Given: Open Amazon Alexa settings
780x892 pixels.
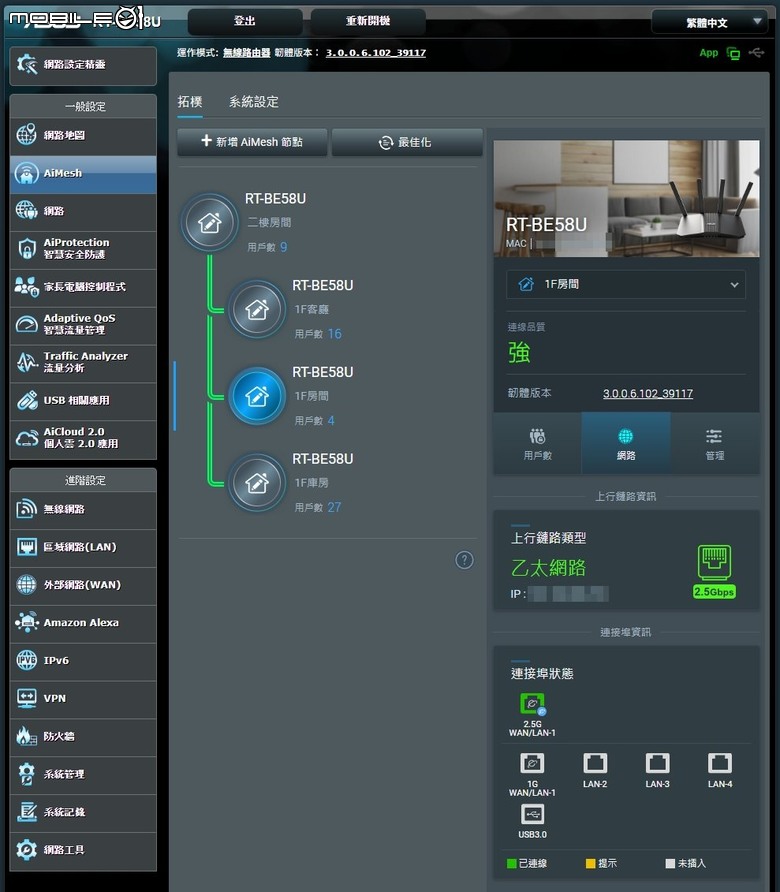Looking at the screenshot, I should pyautogui.click(x=83, y=623).
